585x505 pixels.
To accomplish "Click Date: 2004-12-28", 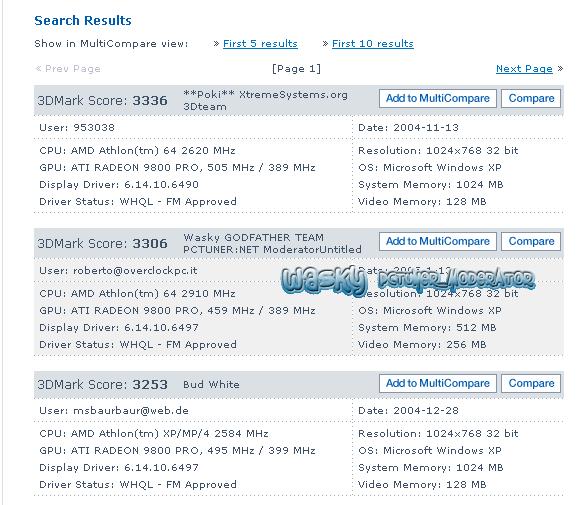I will point(408,411).
